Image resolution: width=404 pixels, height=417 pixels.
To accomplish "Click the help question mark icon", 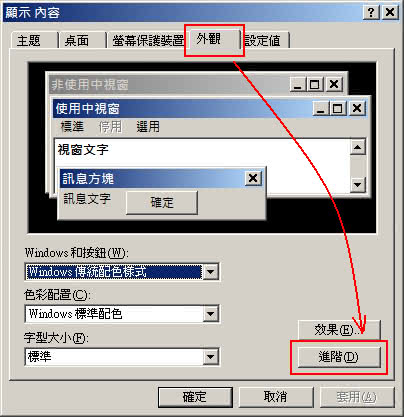I will click(371, 13).
